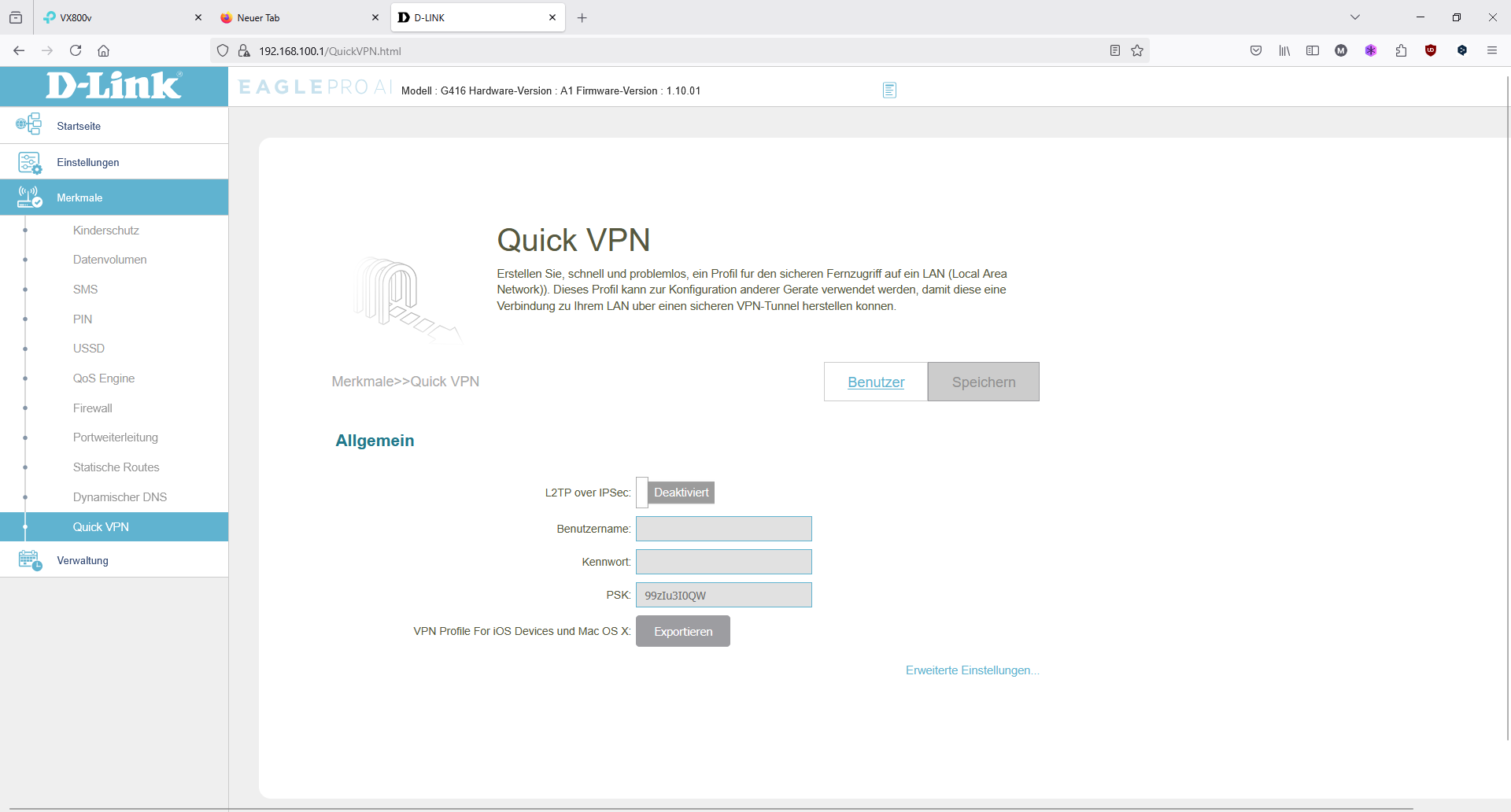
Task: Open the document icon in the header
Action: (889, 90)
